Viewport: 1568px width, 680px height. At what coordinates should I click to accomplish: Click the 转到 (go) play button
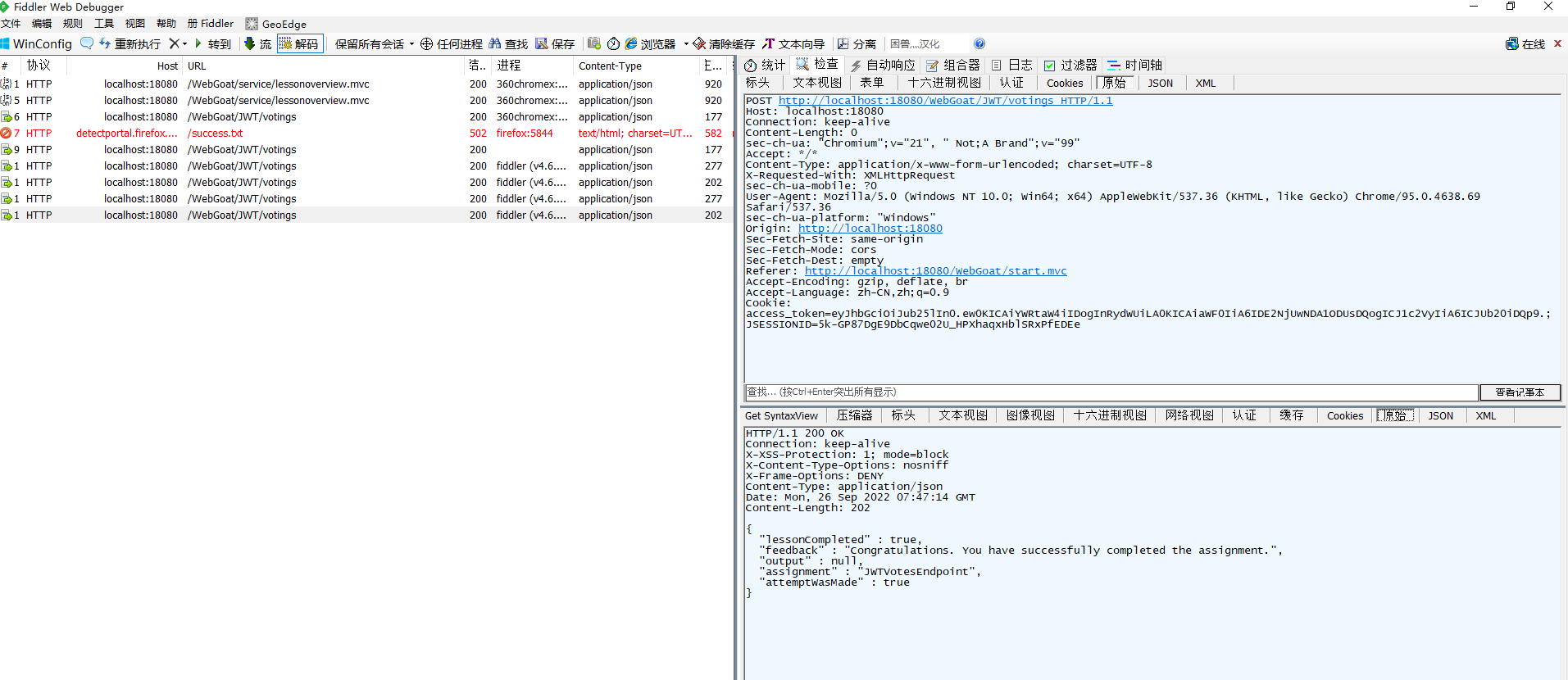212,43
